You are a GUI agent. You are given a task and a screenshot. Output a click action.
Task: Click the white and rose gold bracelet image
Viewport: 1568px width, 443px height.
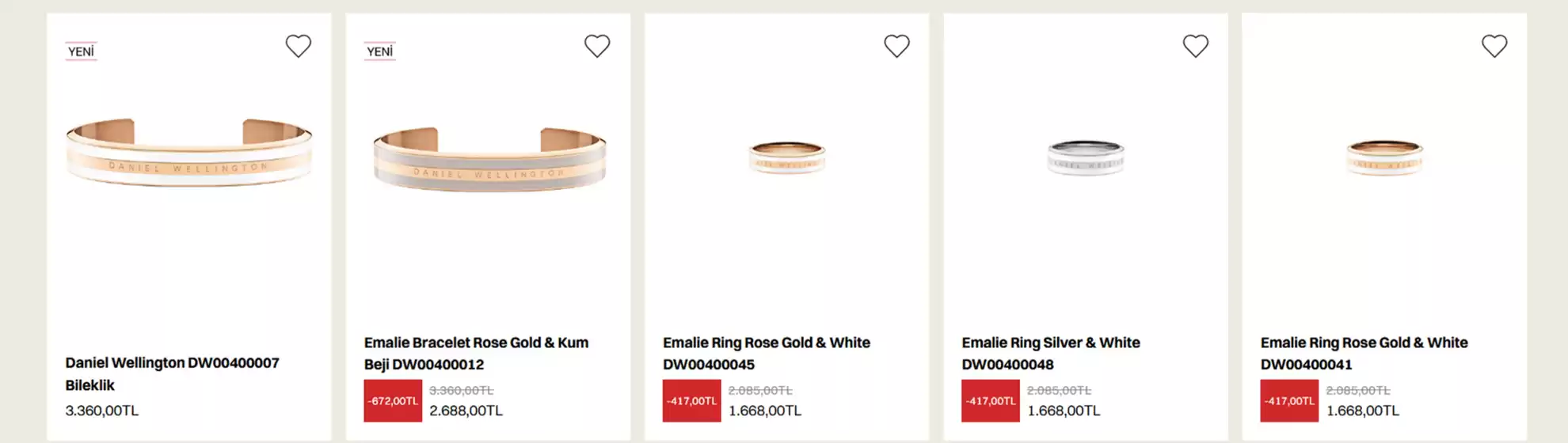click(x=188, y=154)
